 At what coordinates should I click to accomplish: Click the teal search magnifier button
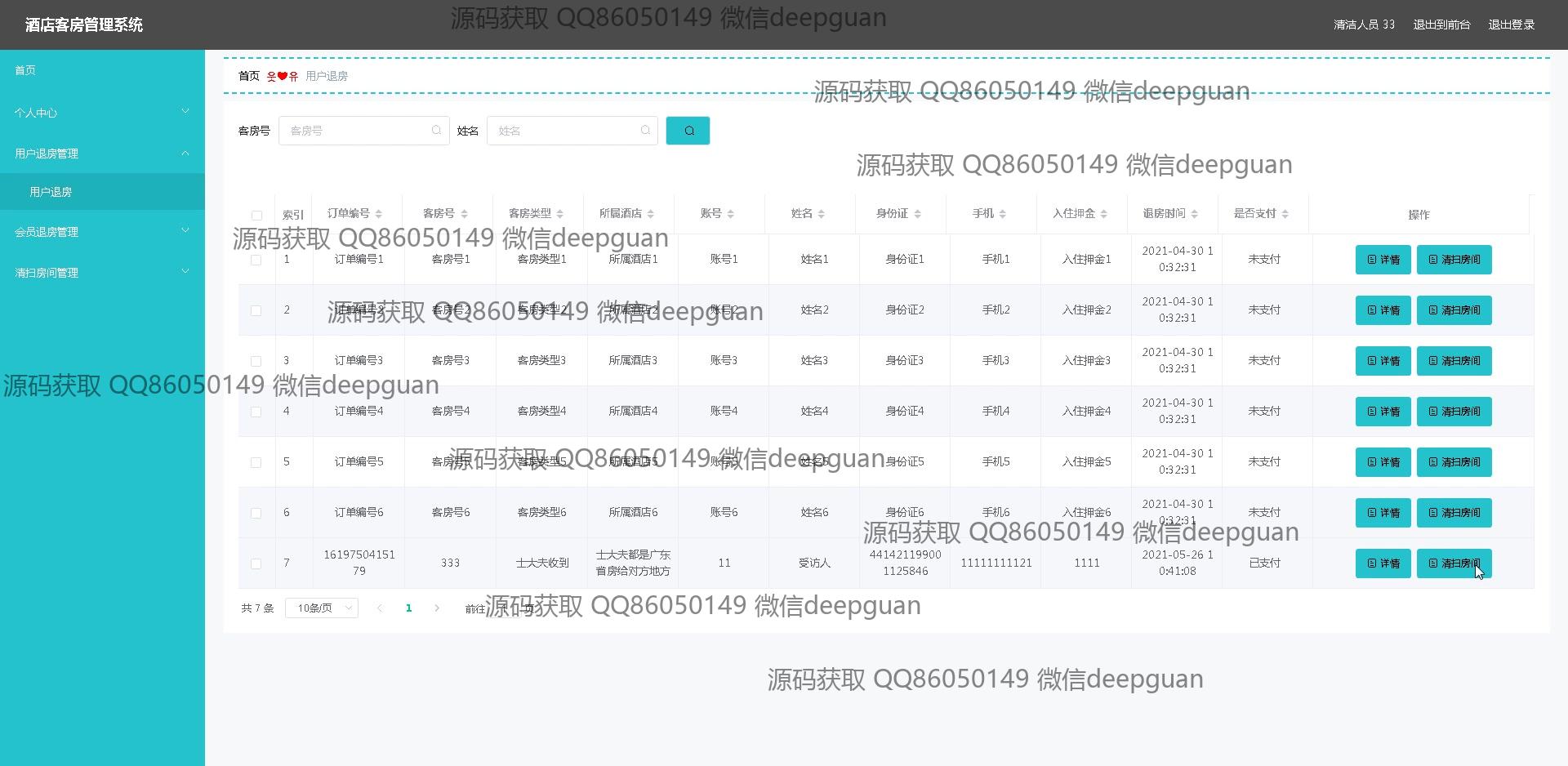pyautogui.click(x=688, y=131)
